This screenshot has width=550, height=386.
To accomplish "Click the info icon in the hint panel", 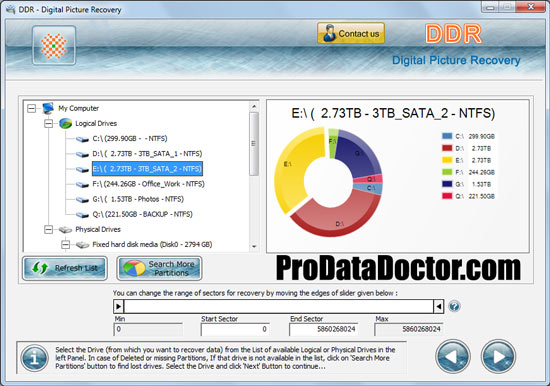I will click(34, 358).
